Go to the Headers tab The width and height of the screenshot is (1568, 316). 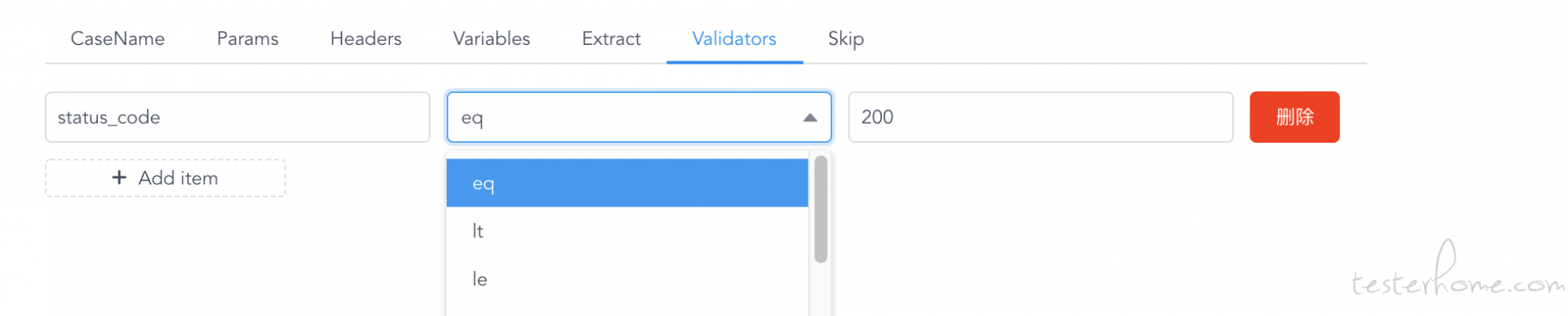click(366, 38)
